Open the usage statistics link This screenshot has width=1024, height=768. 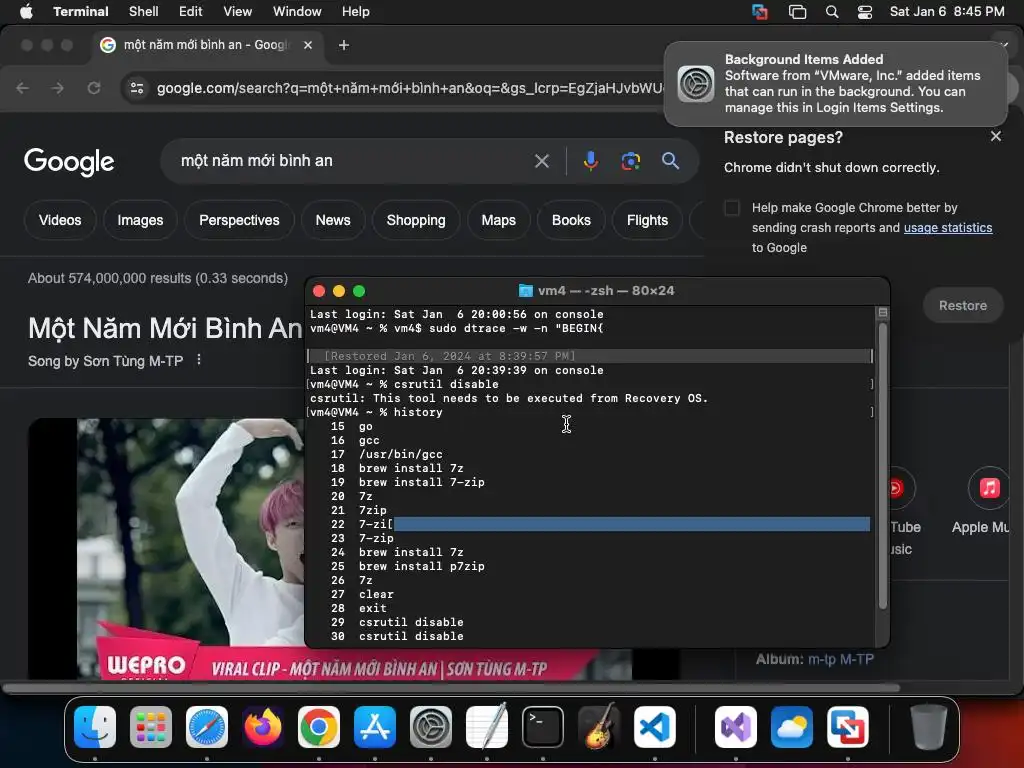948,228
